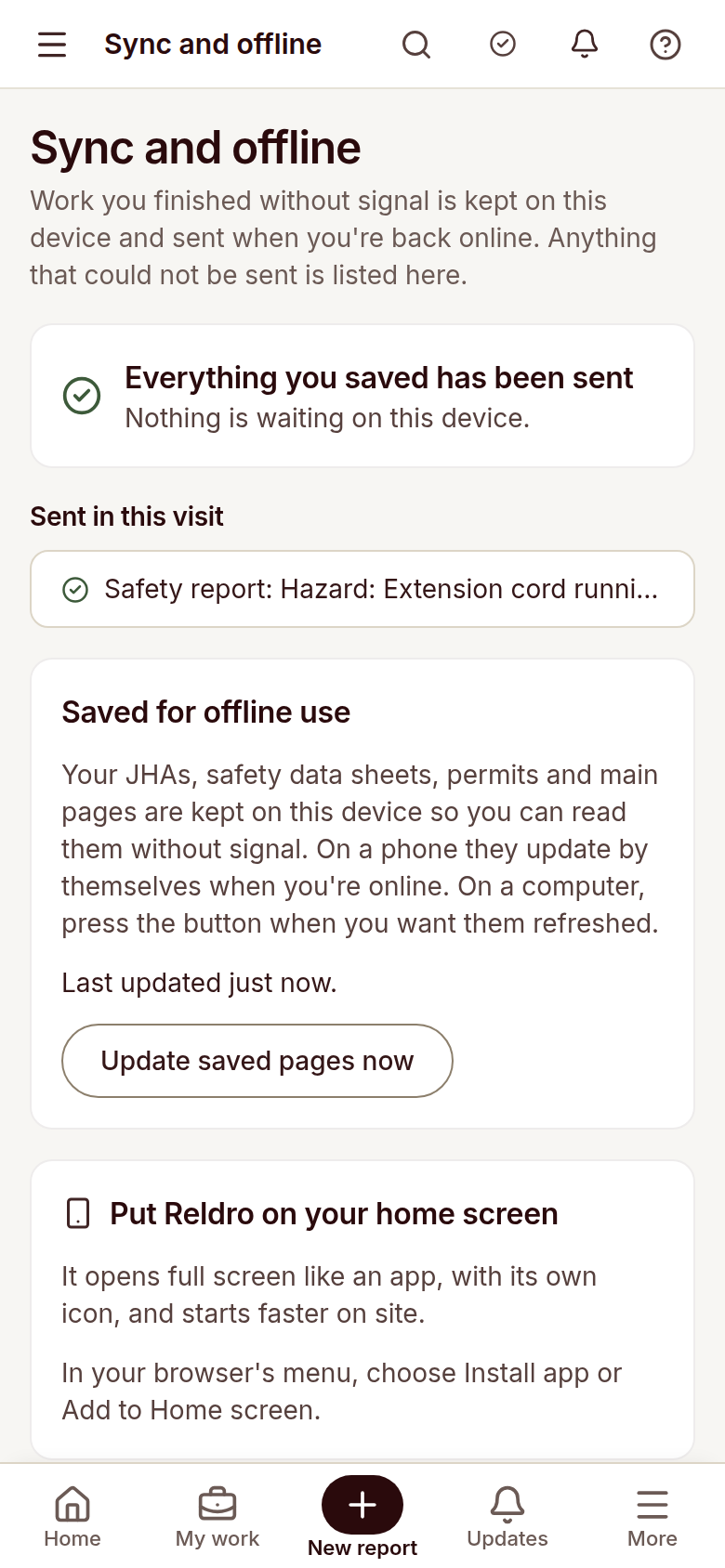
Task: Tap Put Reldro on your home screen heading
Action: pos(334,1213)
